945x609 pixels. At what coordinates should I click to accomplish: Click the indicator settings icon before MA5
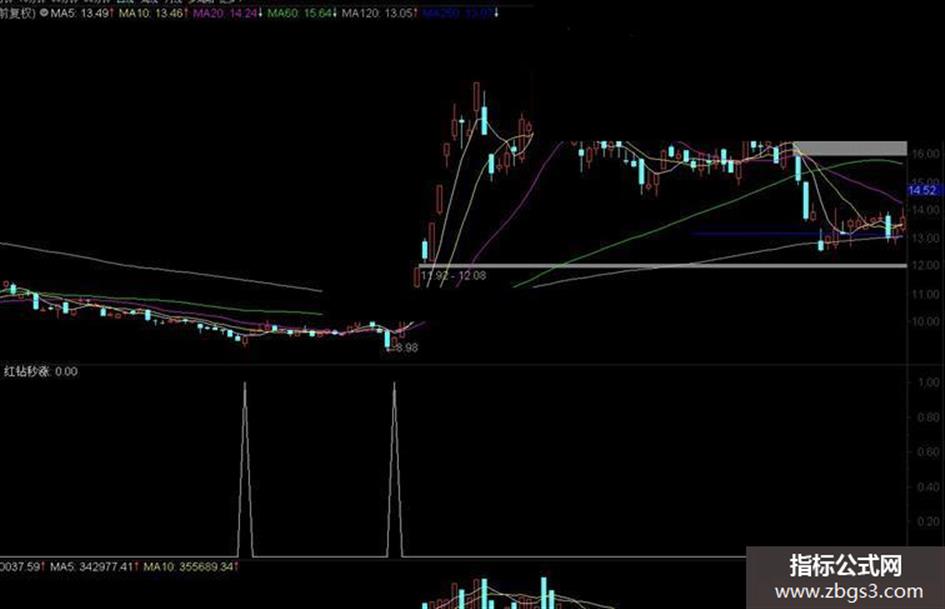click(43, 12)
